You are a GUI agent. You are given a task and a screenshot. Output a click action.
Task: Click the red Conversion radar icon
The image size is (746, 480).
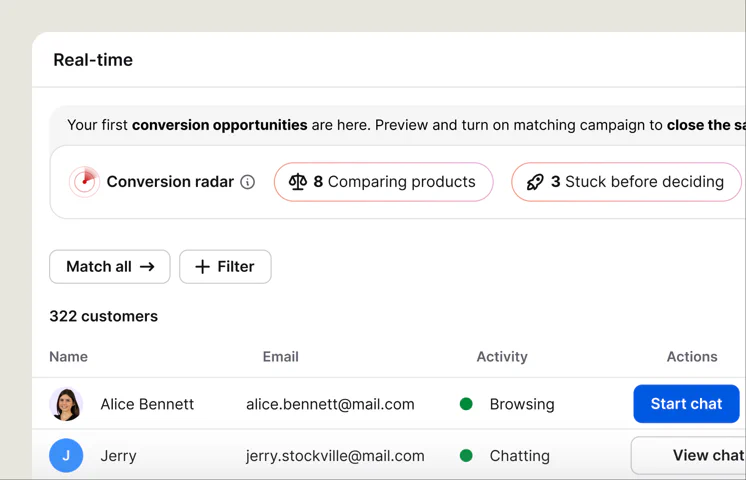(84, 182)
